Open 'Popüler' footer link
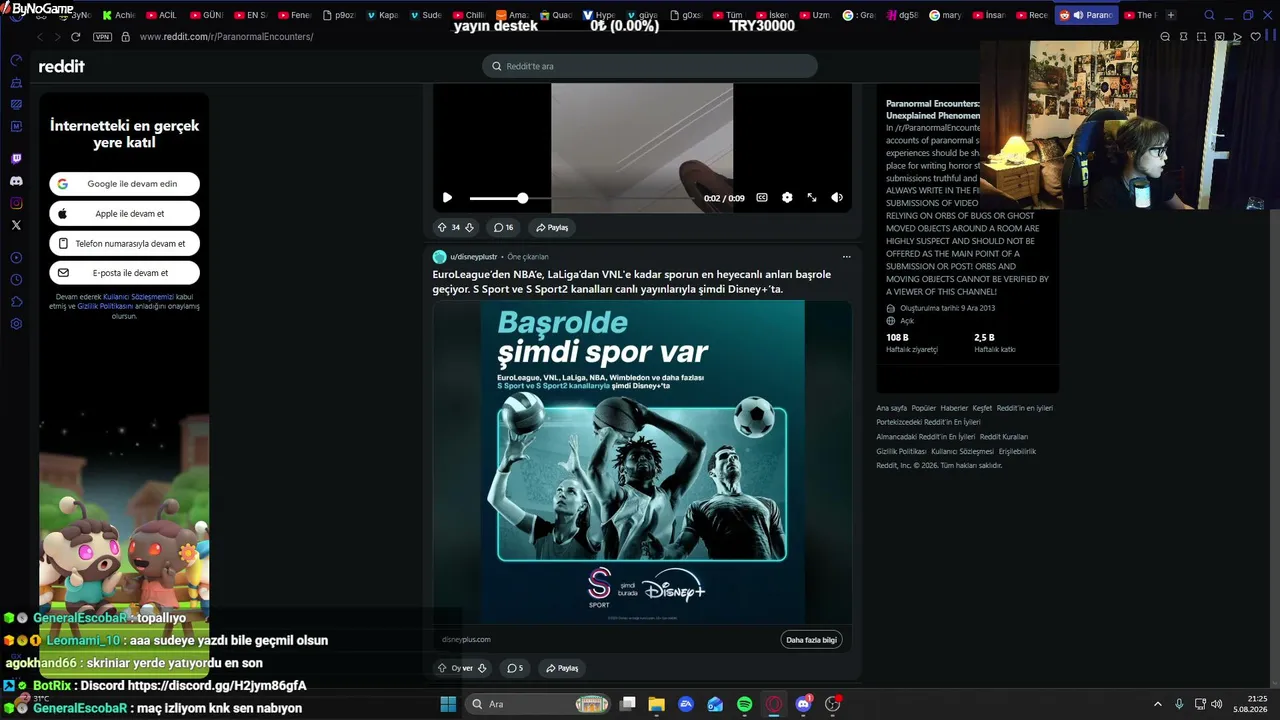The width and height of the screenshot is (1280, 720). click(x=924, y=408)
